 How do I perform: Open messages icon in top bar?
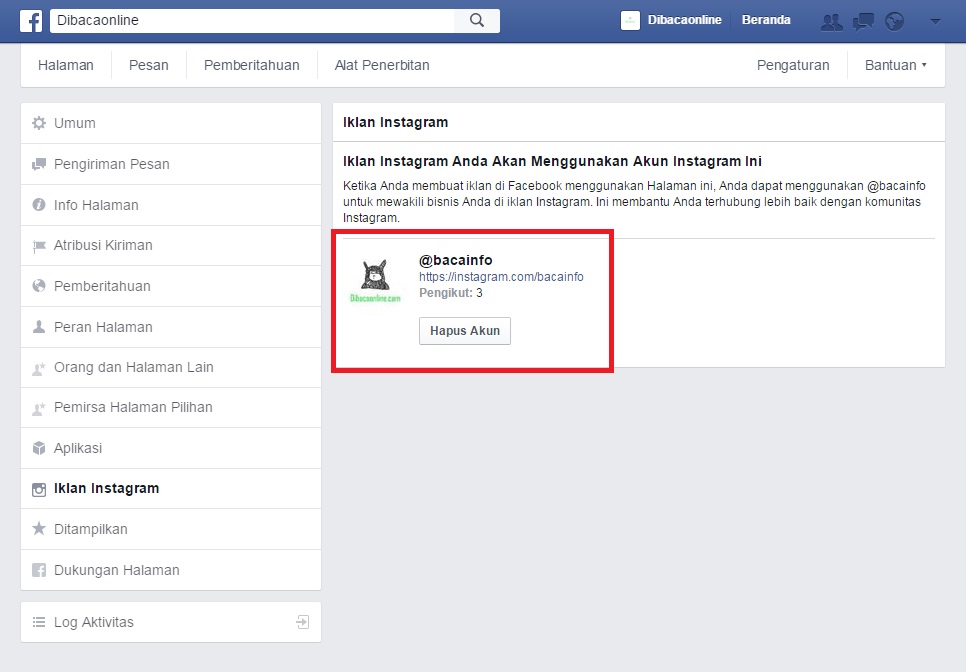(x=863, y=22)
